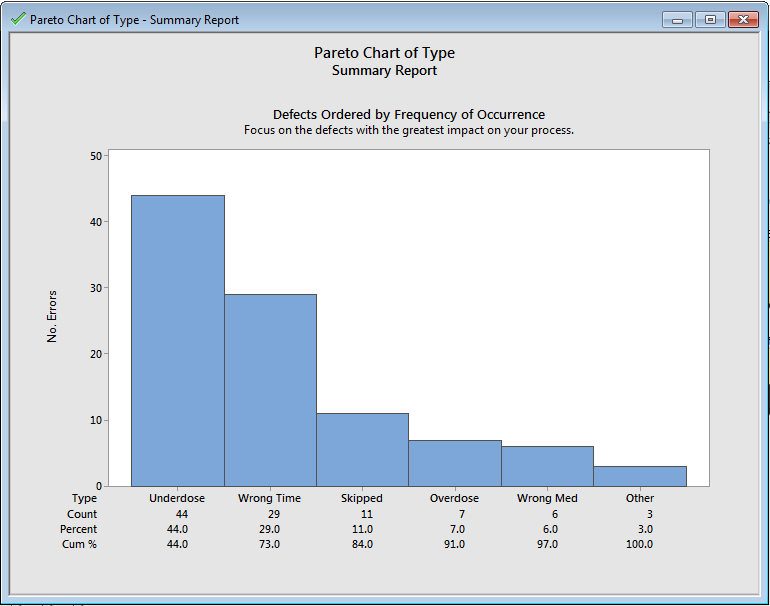The height and width of the screenshot is (606, 770).
Task: Click the 'Pareto Chart of Type' main title
Action: pos(384,53)
